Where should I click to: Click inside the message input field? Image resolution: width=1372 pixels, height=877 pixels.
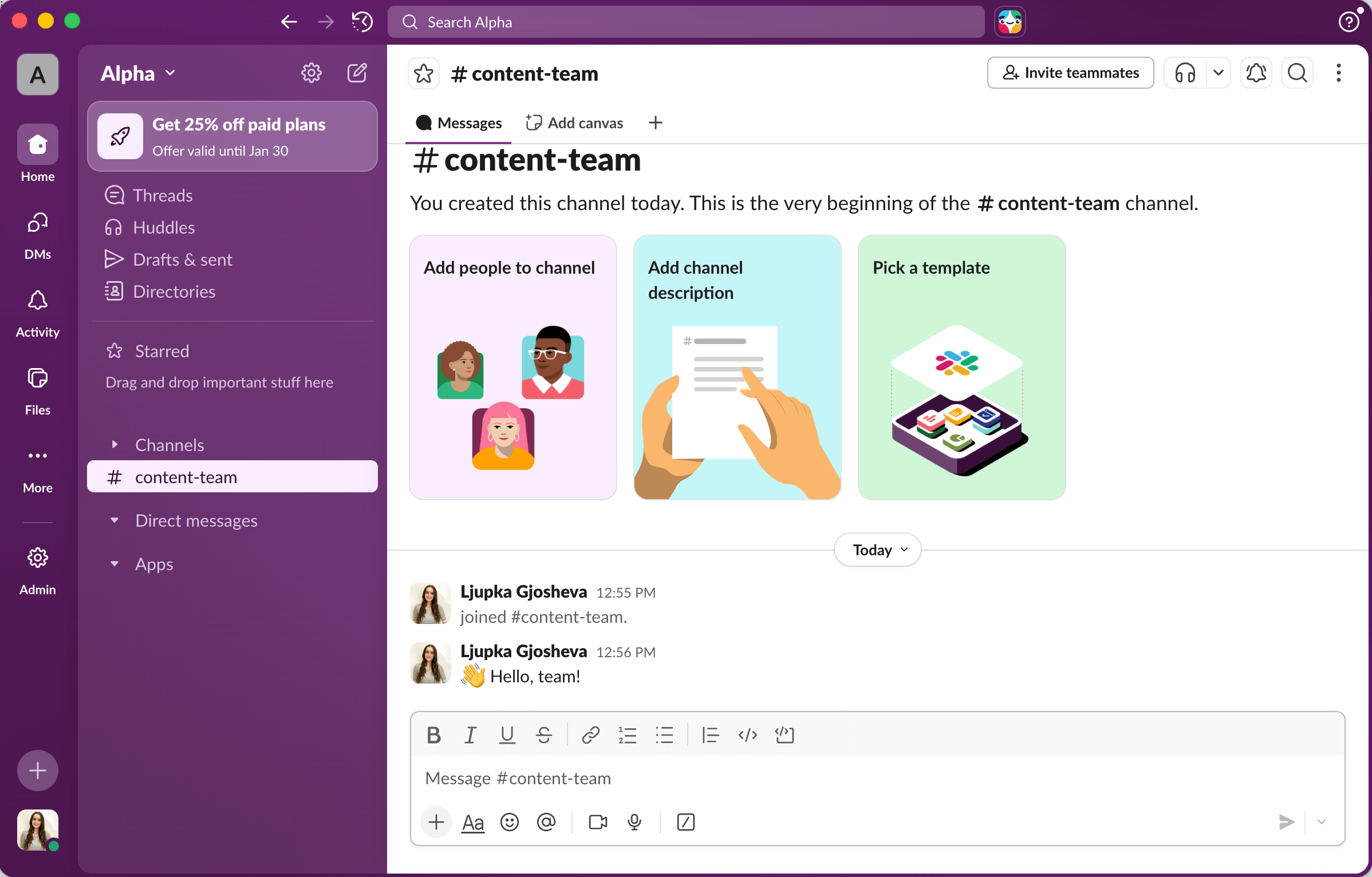[x=802, y=778]
